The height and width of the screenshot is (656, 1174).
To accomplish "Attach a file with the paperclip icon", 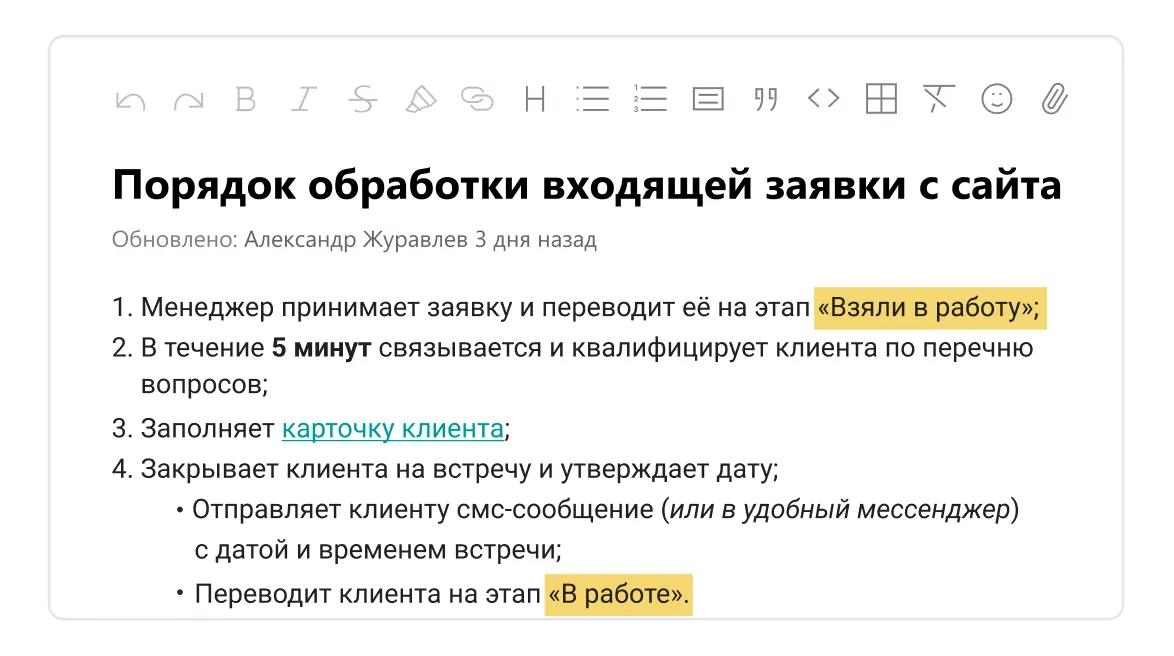I will tap(1051, 100).
